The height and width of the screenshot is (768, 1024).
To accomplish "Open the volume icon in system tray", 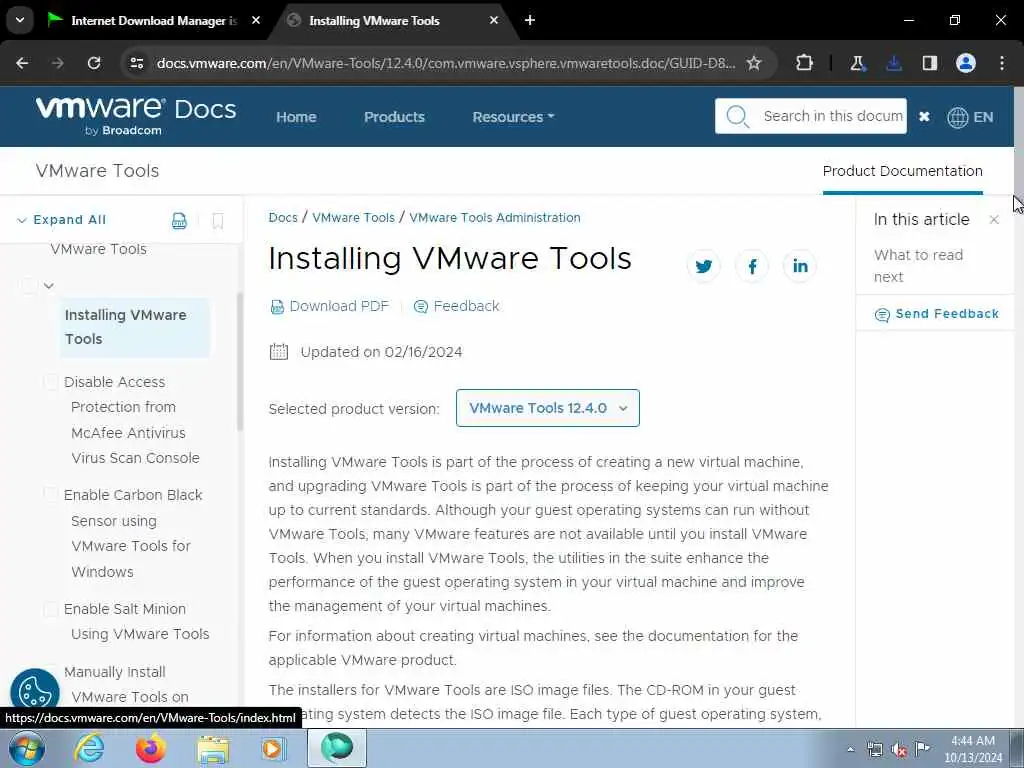I will pos(899,750).
